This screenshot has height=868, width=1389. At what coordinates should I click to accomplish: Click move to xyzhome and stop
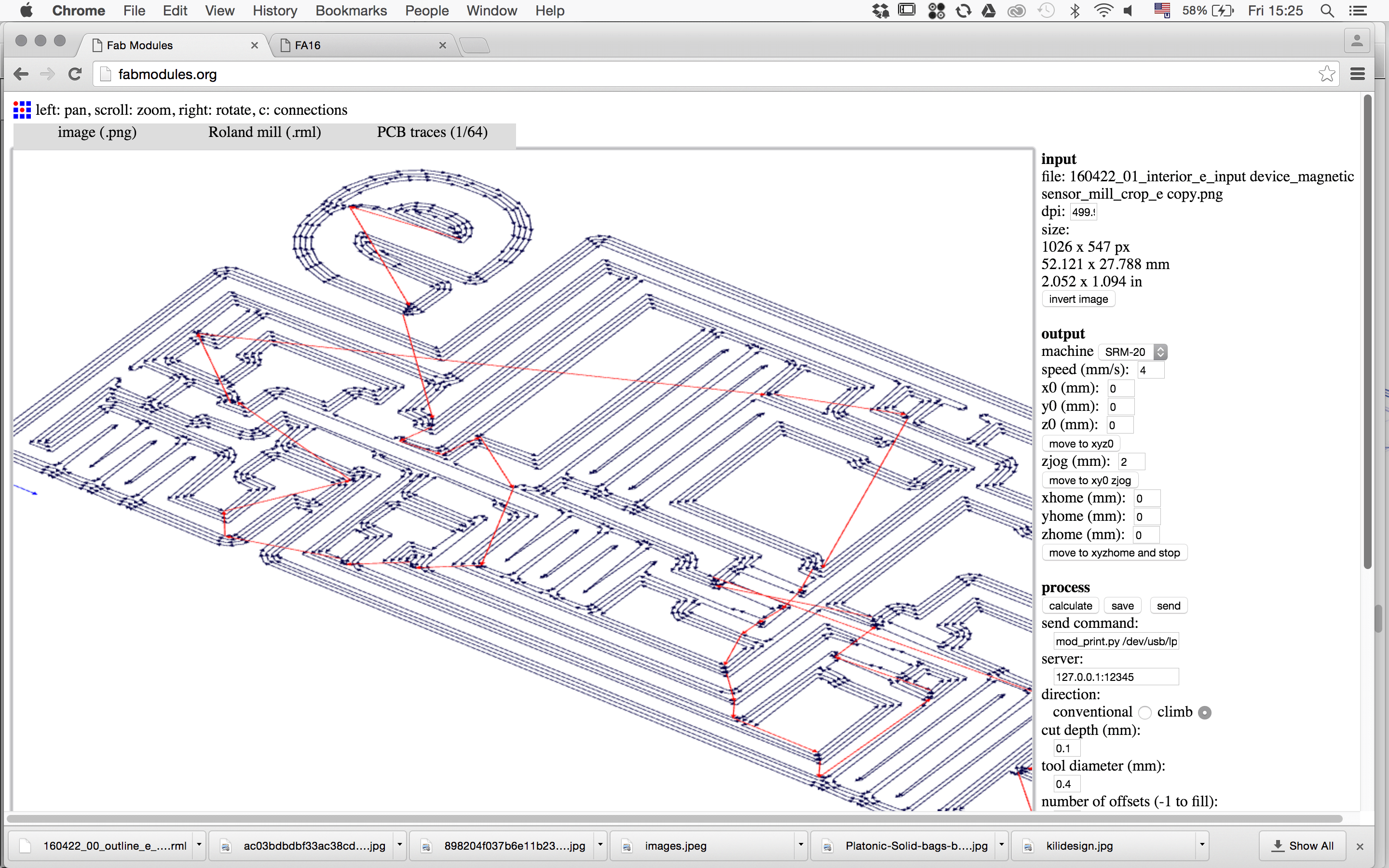(x=1114, y=553)
